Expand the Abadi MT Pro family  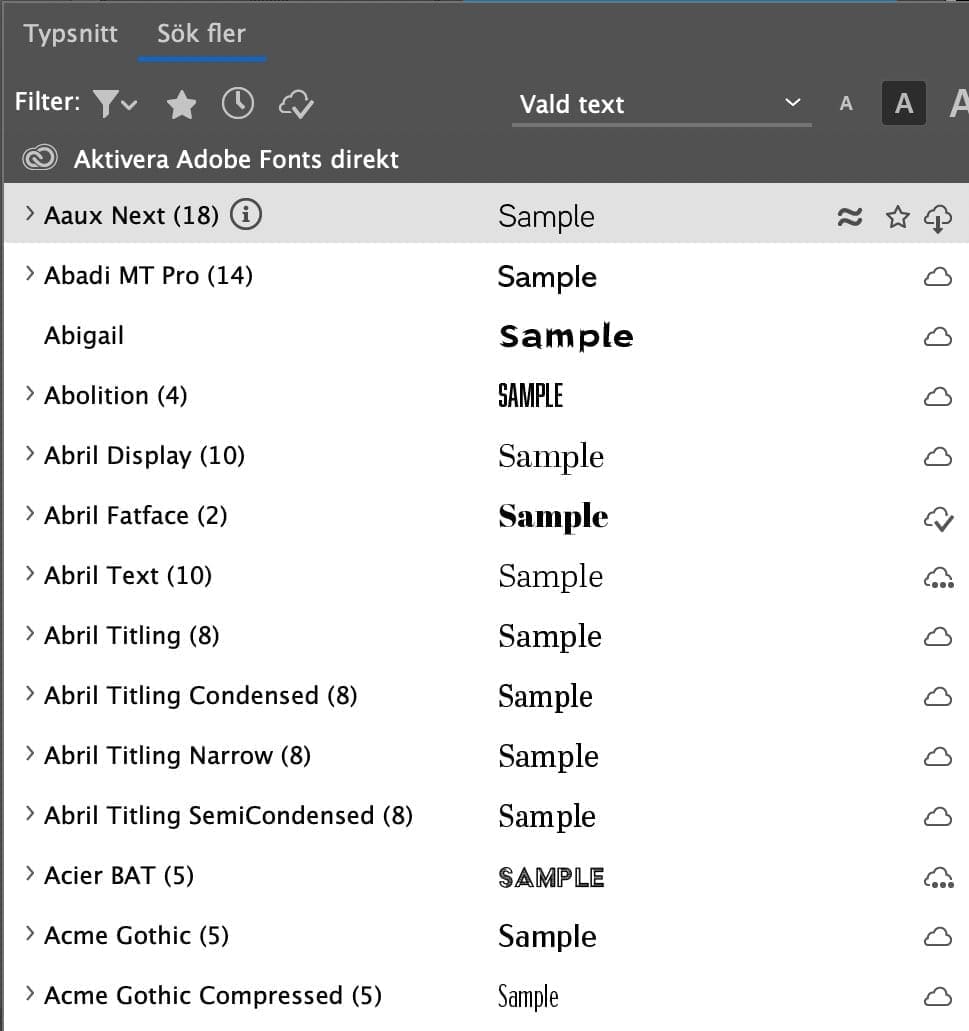[30, 274]
